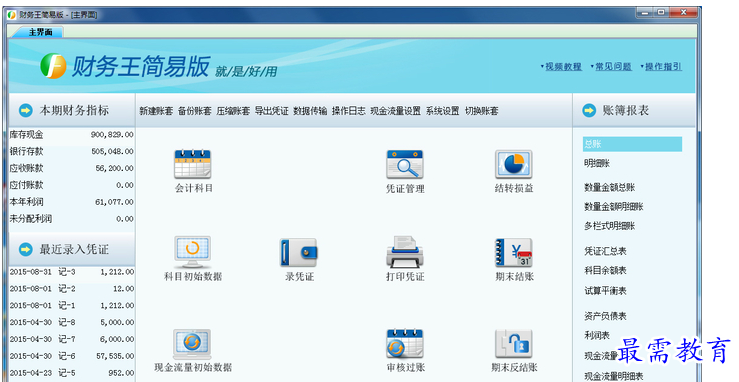Open 试算平衡表 report

[606, 291]
